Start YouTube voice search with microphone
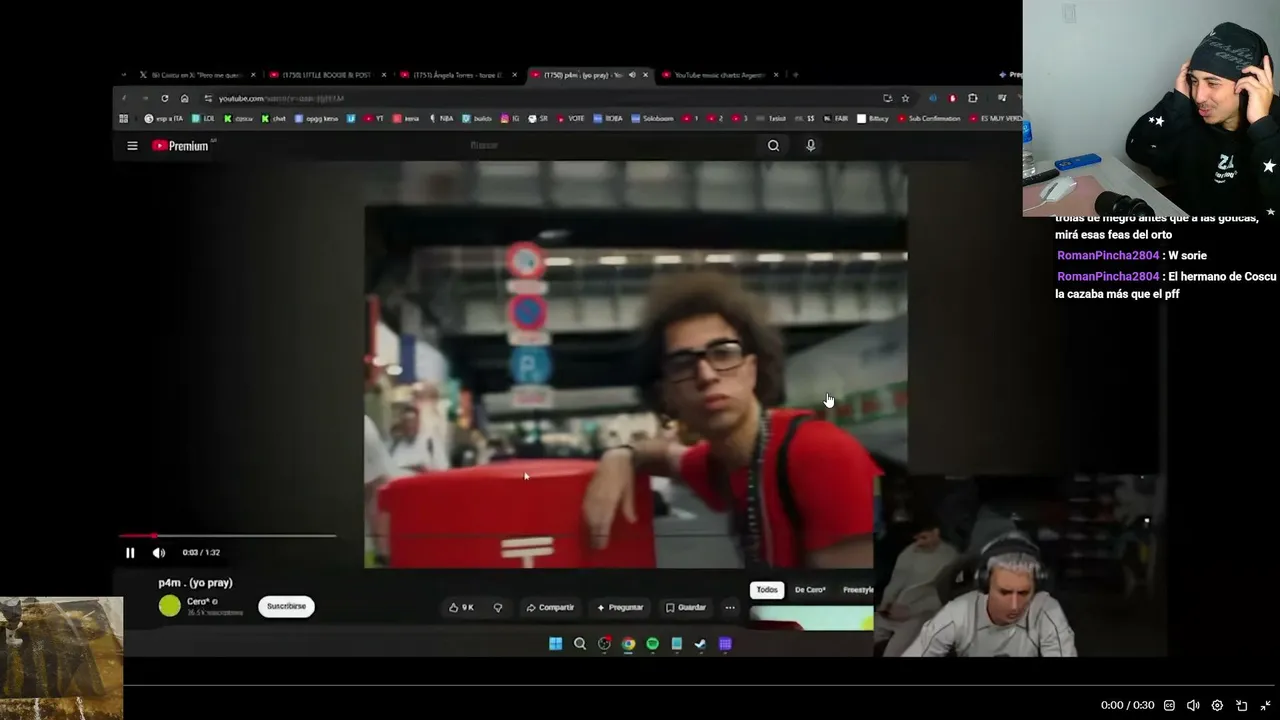Screen dimensions: 1280x720 (810, 146)
